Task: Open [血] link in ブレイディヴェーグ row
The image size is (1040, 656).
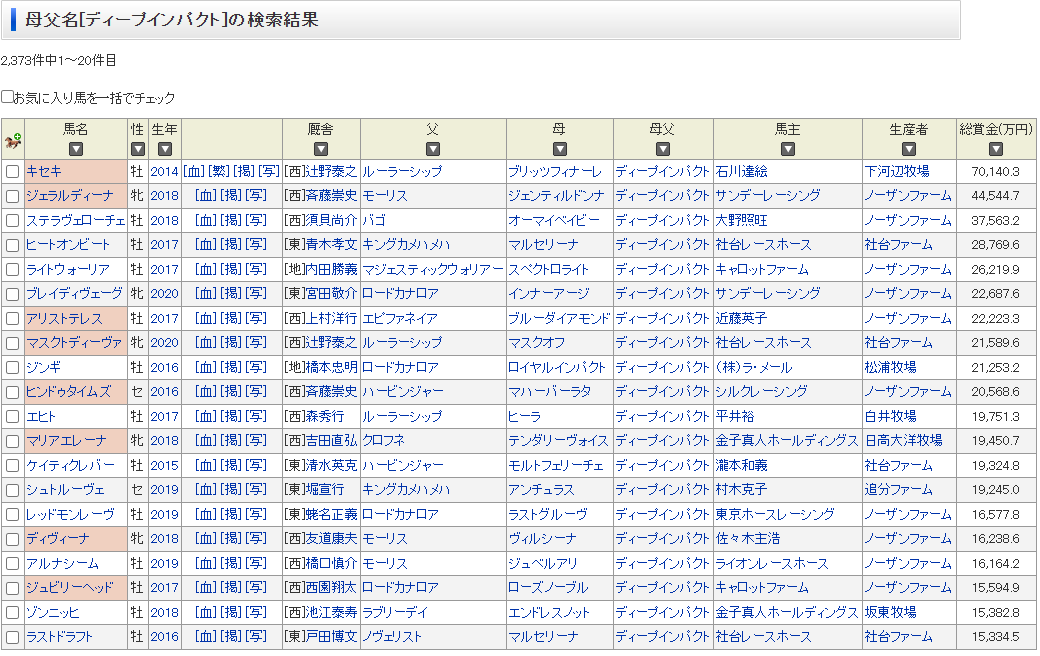Action: [x=206, y=293]
